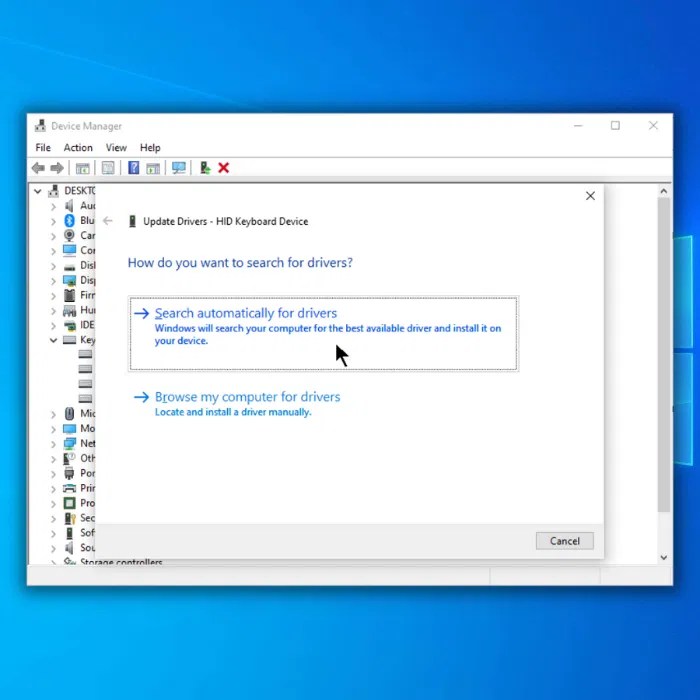Click the Other devices question-mark icon
700x700 pixels.
(69, 458)
